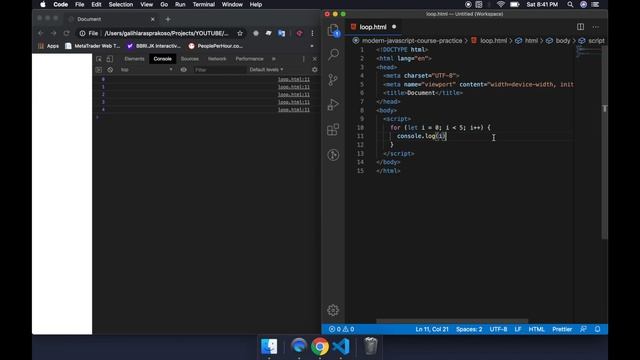
Task: Click the Chrome forward arrow
Action: [x=53, y=33]
